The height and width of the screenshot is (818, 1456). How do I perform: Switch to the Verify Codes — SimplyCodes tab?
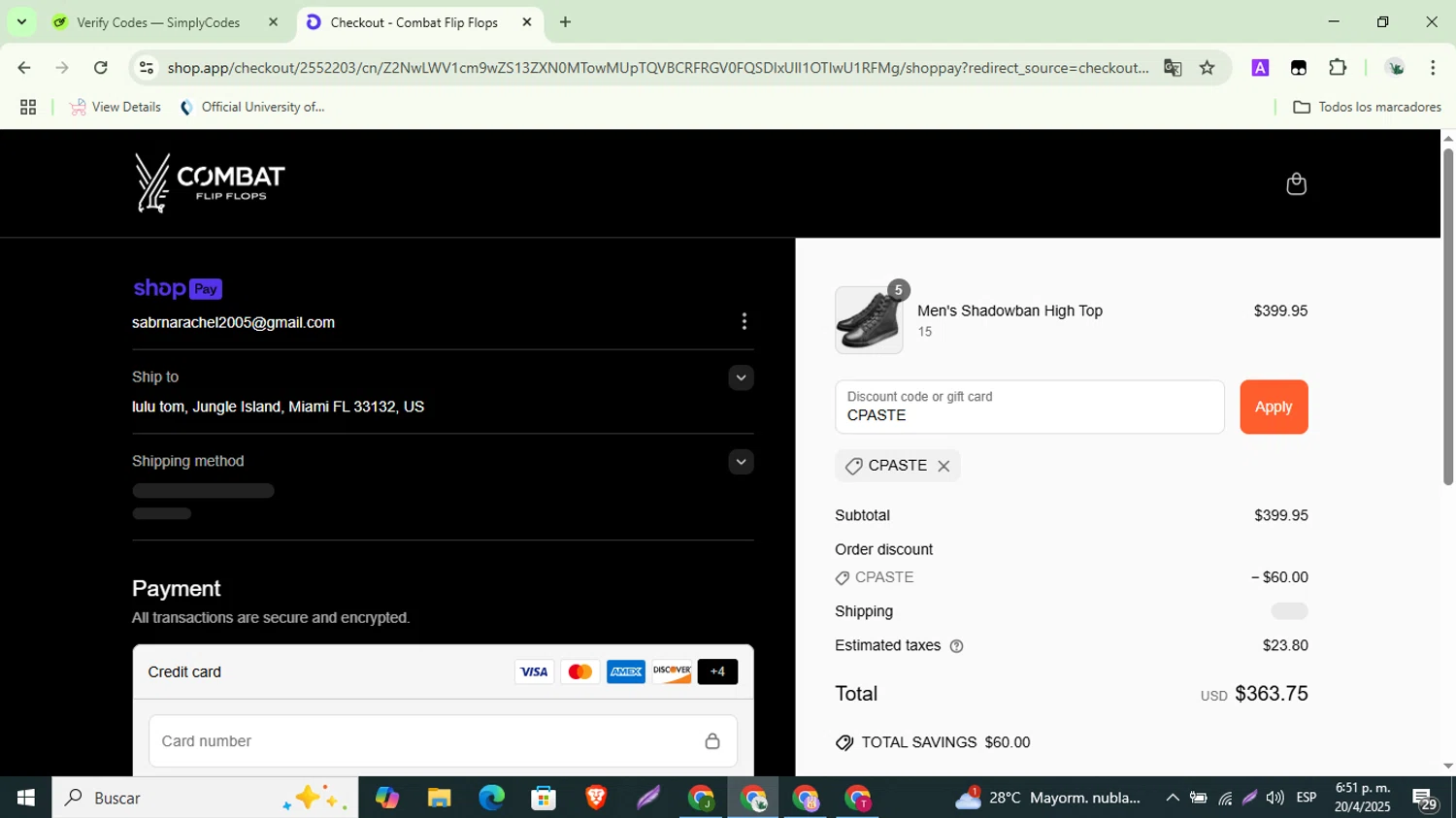coord(158,22)
